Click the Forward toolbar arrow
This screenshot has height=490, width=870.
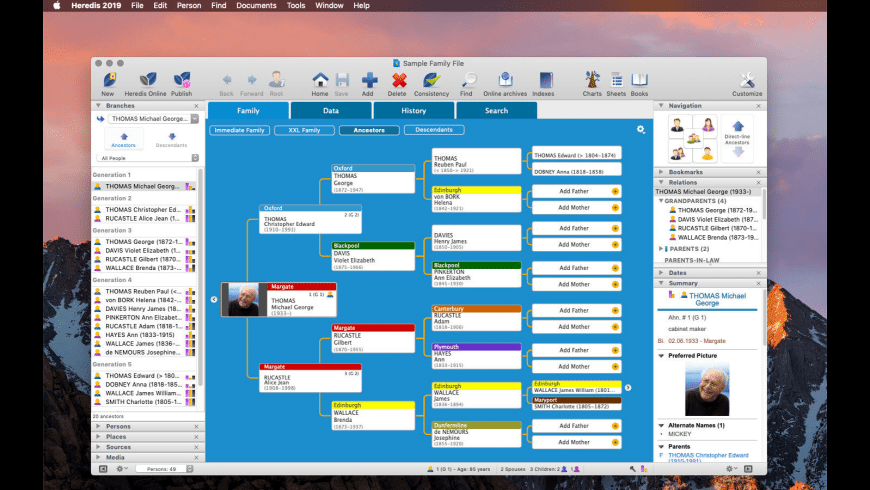click(251, 80)
